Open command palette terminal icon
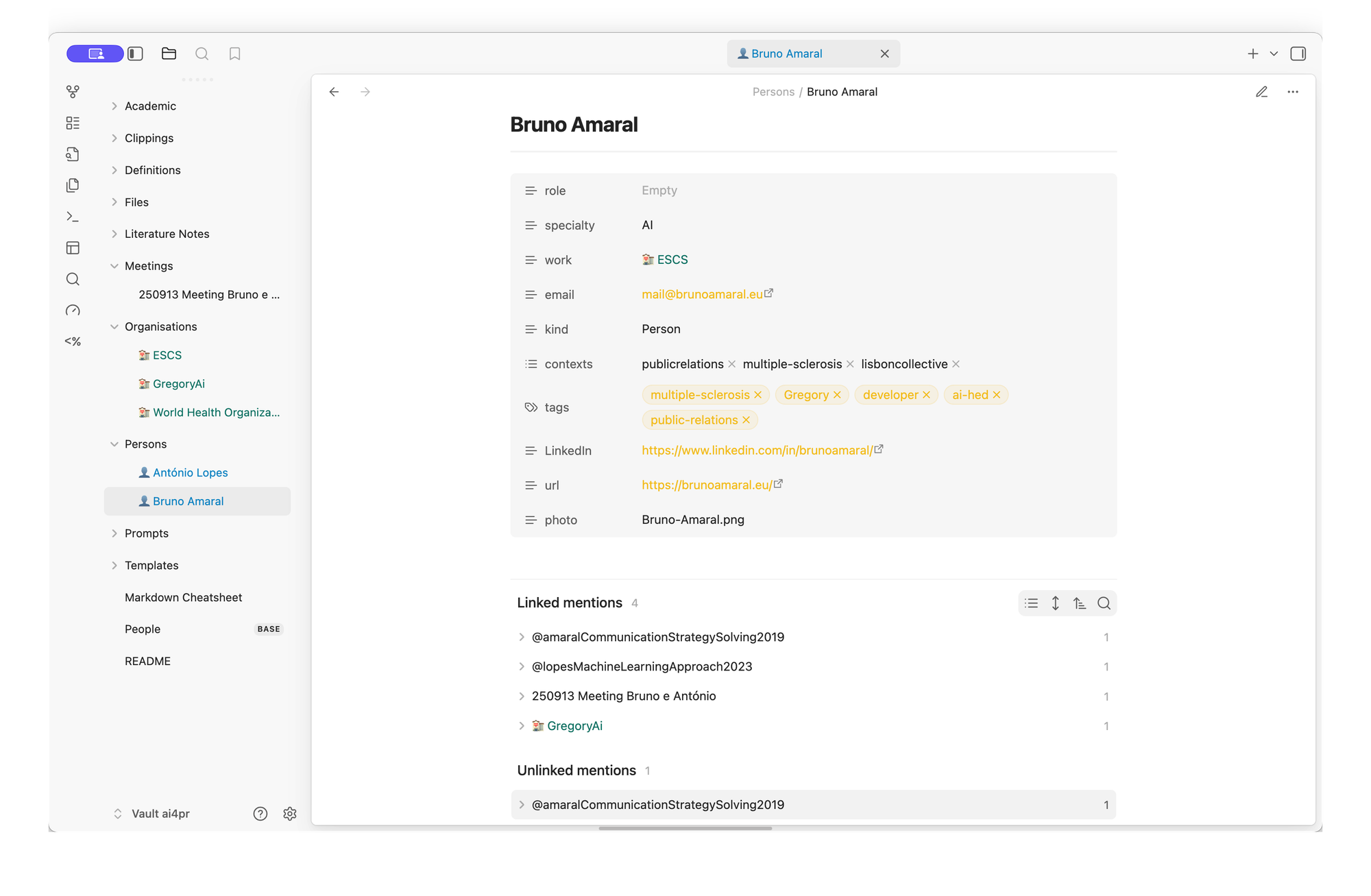Viewport: 1371px width, 896px height. [73, 217]
